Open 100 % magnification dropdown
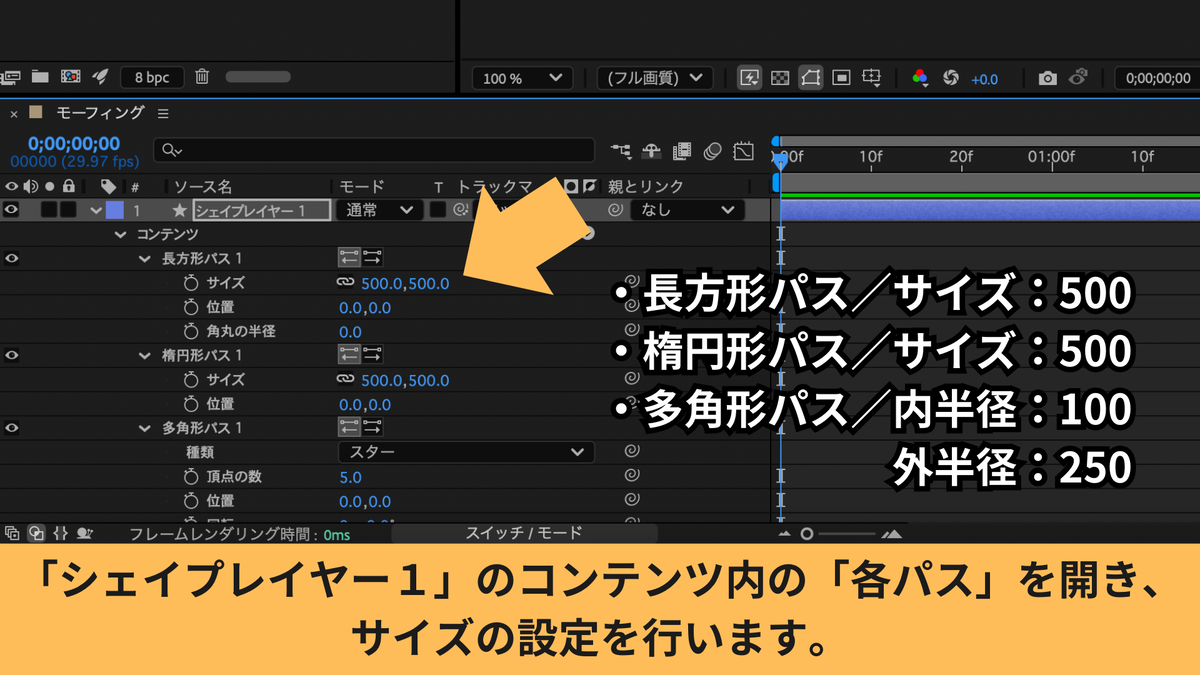 [x=521, y=78]
